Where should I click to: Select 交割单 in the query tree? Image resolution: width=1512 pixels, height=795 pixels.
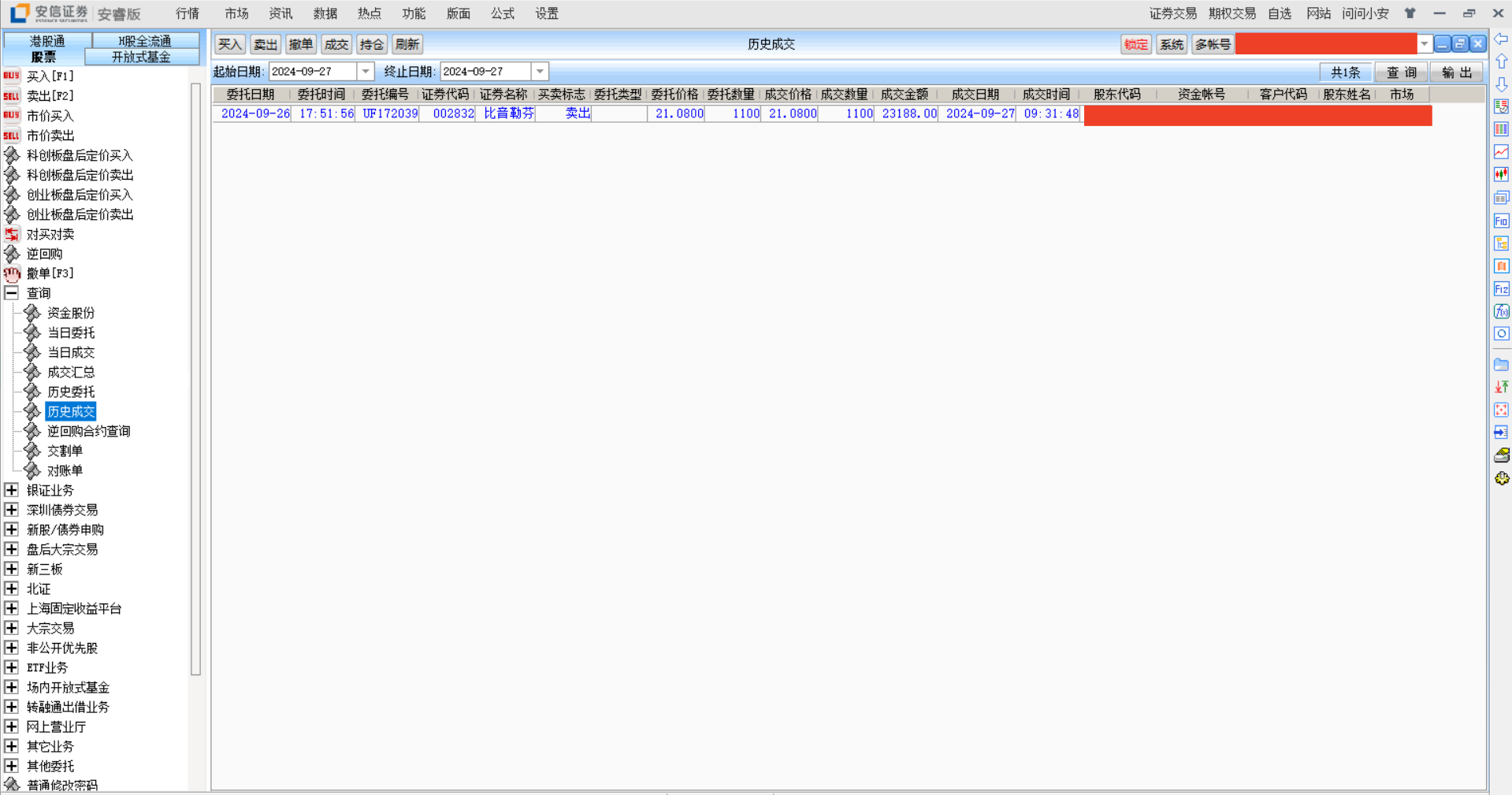(x=65, y=451)
